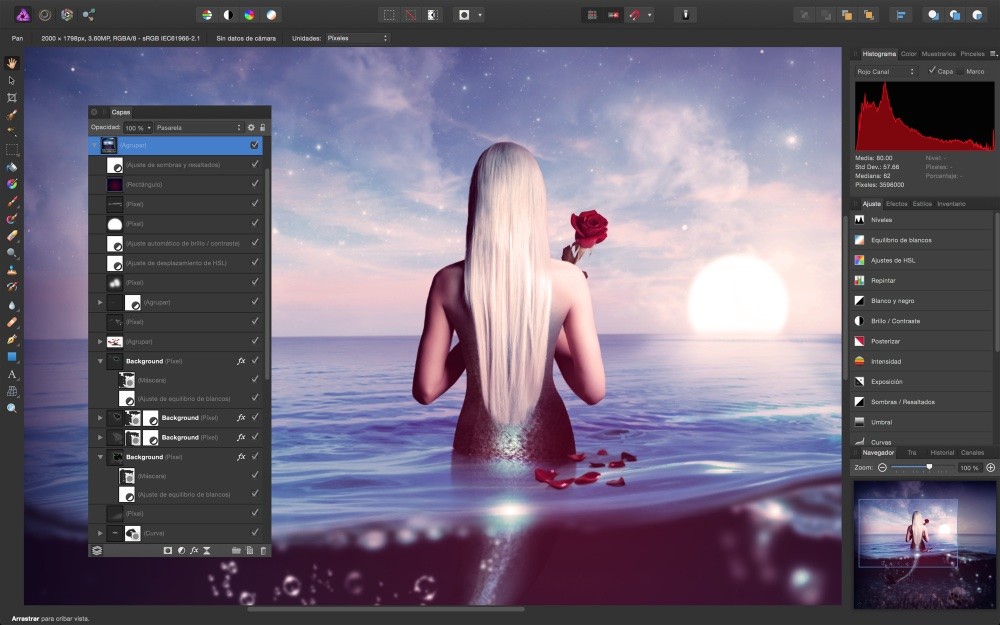
Task: Add a Brillo / Contraste adjustment
Action: pyautogui.click(x=923, y=321)
